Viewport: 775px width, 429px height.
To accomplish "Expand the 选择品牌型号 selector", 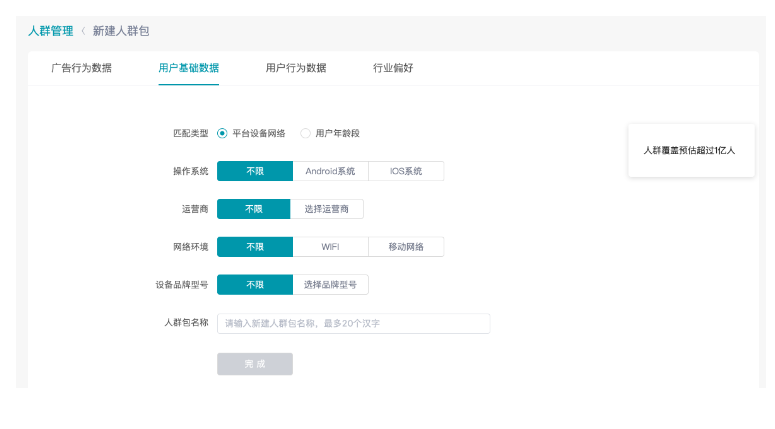I will click(330, 285).
